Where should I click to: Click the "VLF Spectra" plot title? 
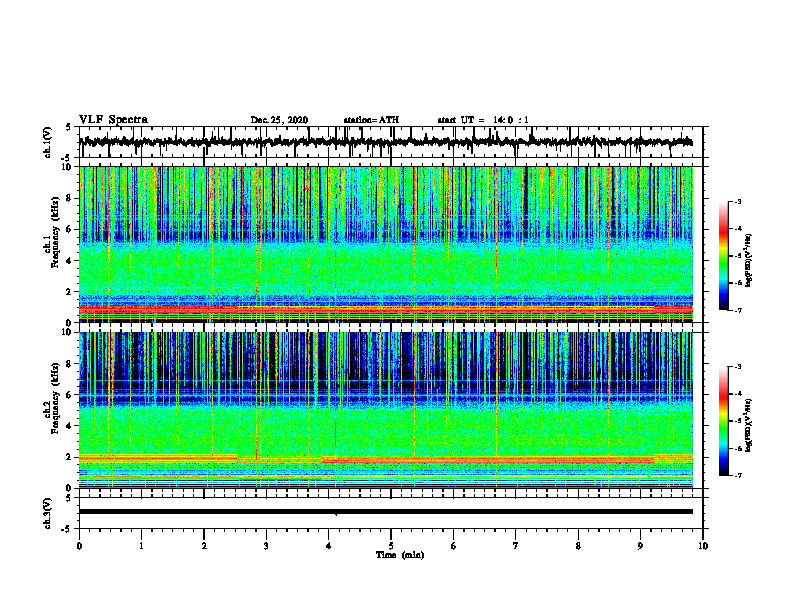[x=113, y=120]
